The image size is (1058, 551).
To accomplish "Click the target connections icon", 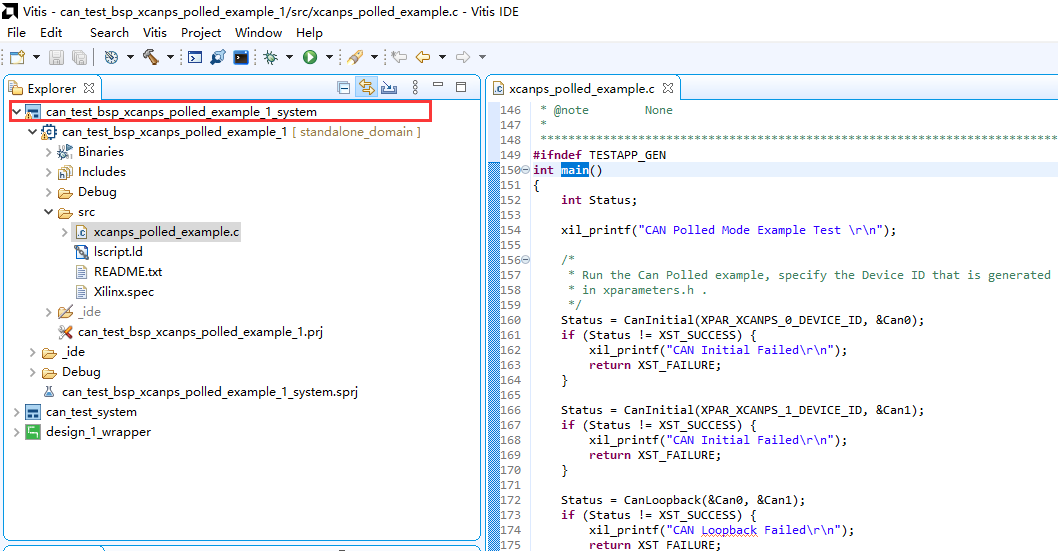I will (218, 57).
